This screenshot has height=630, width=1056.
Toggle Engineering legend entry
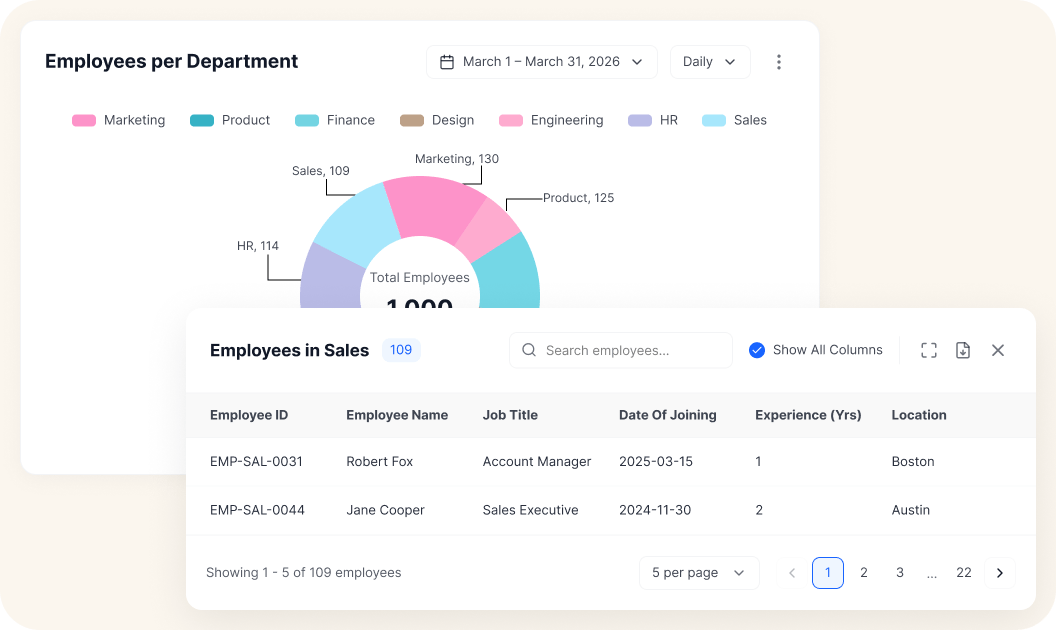click(x=551, y=121)
